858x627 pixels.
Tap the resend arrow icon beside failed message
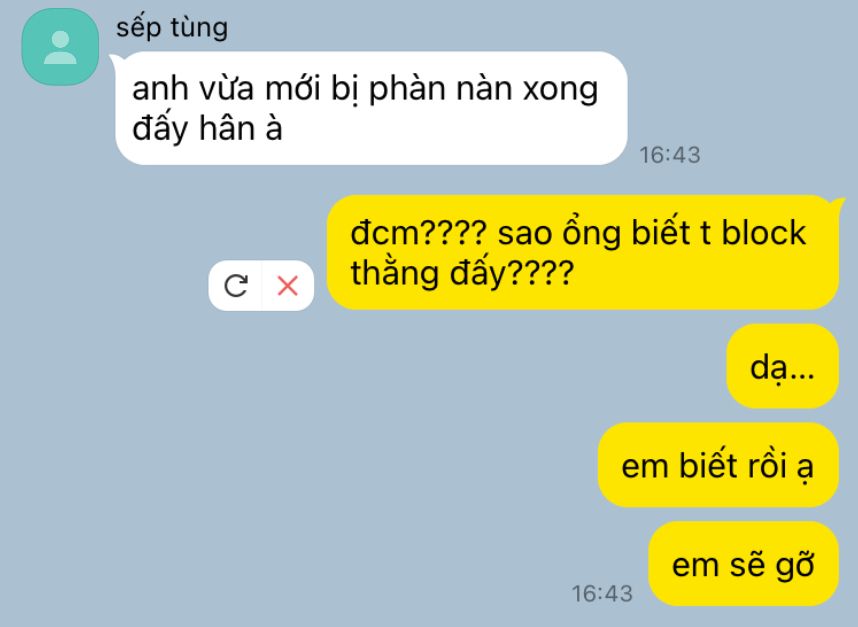pyautogui.click(x=236, y=286)
